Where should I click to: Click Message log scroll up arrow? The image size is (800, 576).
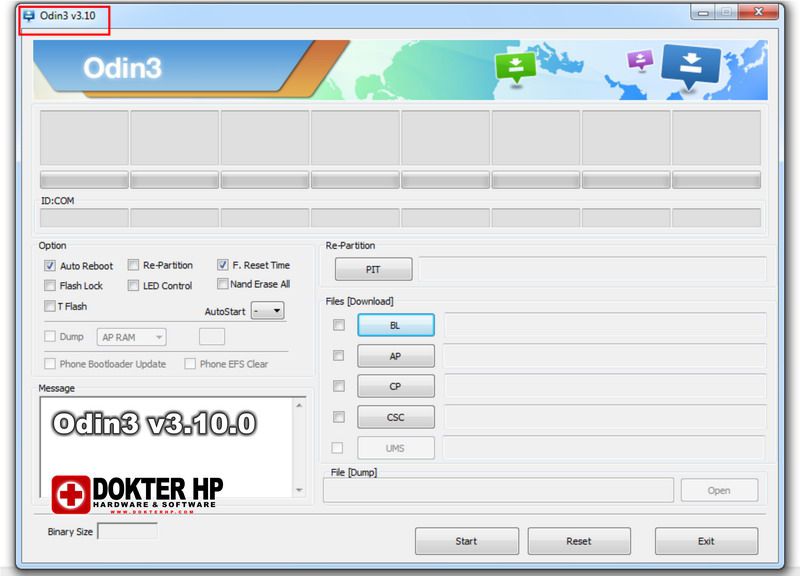[299, 406]
